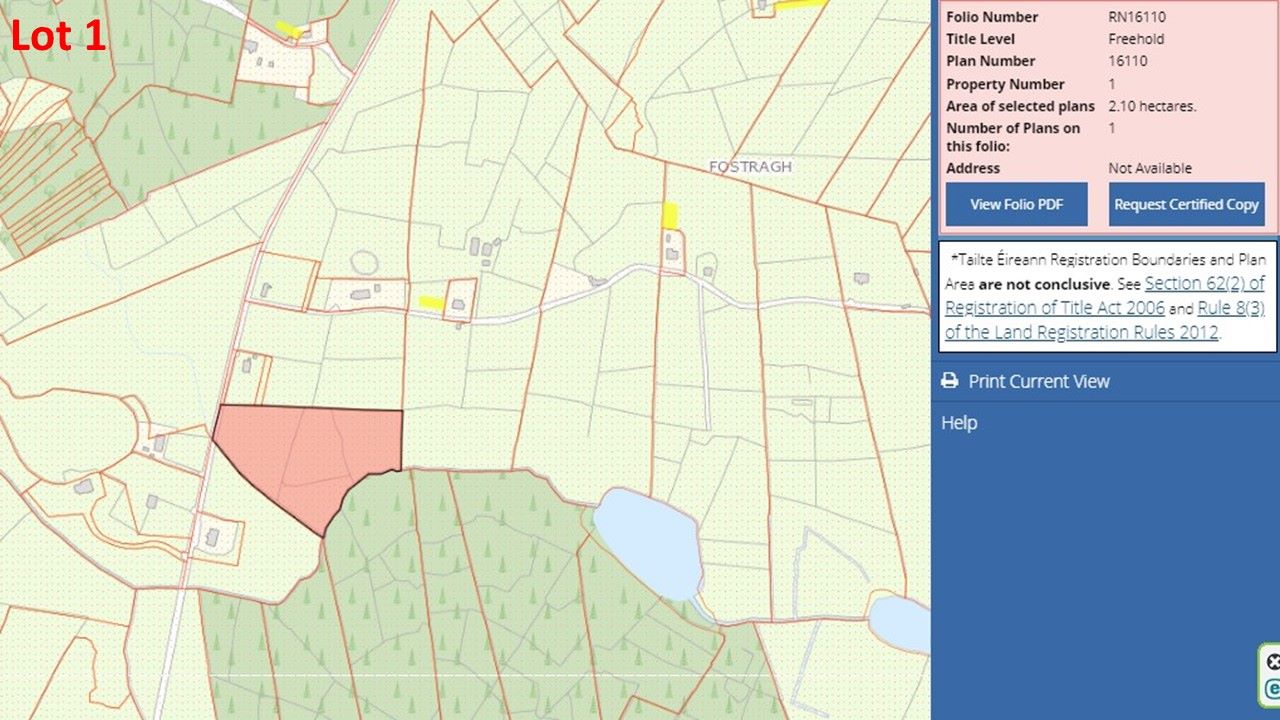Click the printer icon in the side panel

950,381
